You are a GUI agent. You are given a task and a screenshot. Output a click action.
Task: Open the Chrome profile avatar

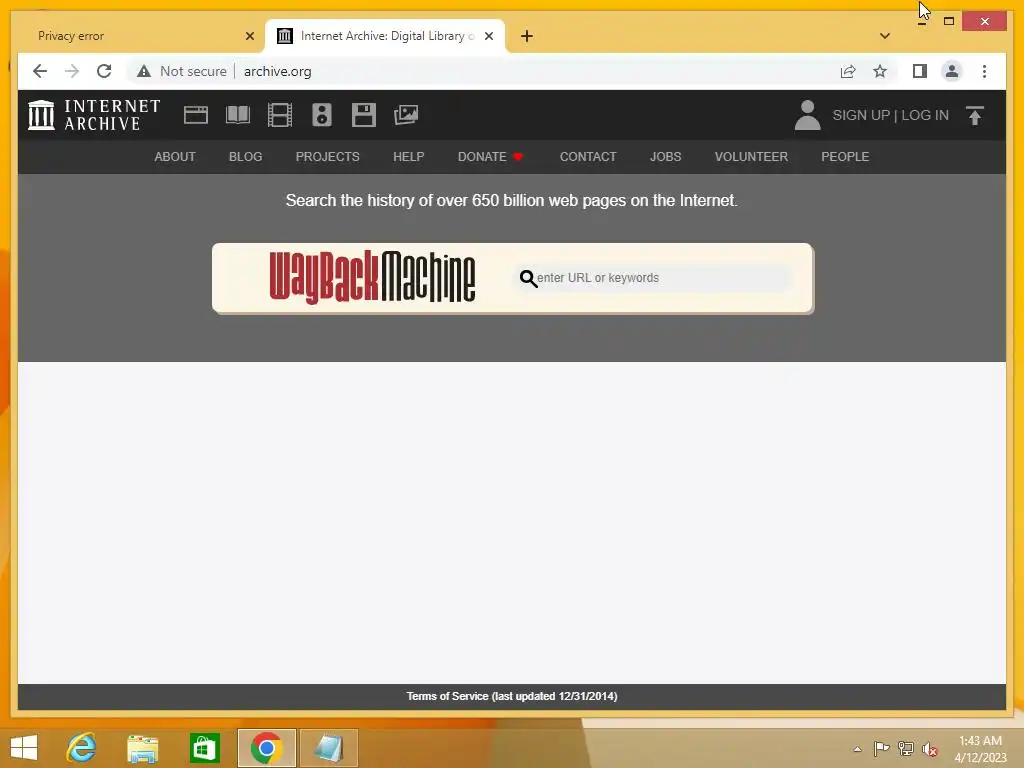tap(952, 71)
